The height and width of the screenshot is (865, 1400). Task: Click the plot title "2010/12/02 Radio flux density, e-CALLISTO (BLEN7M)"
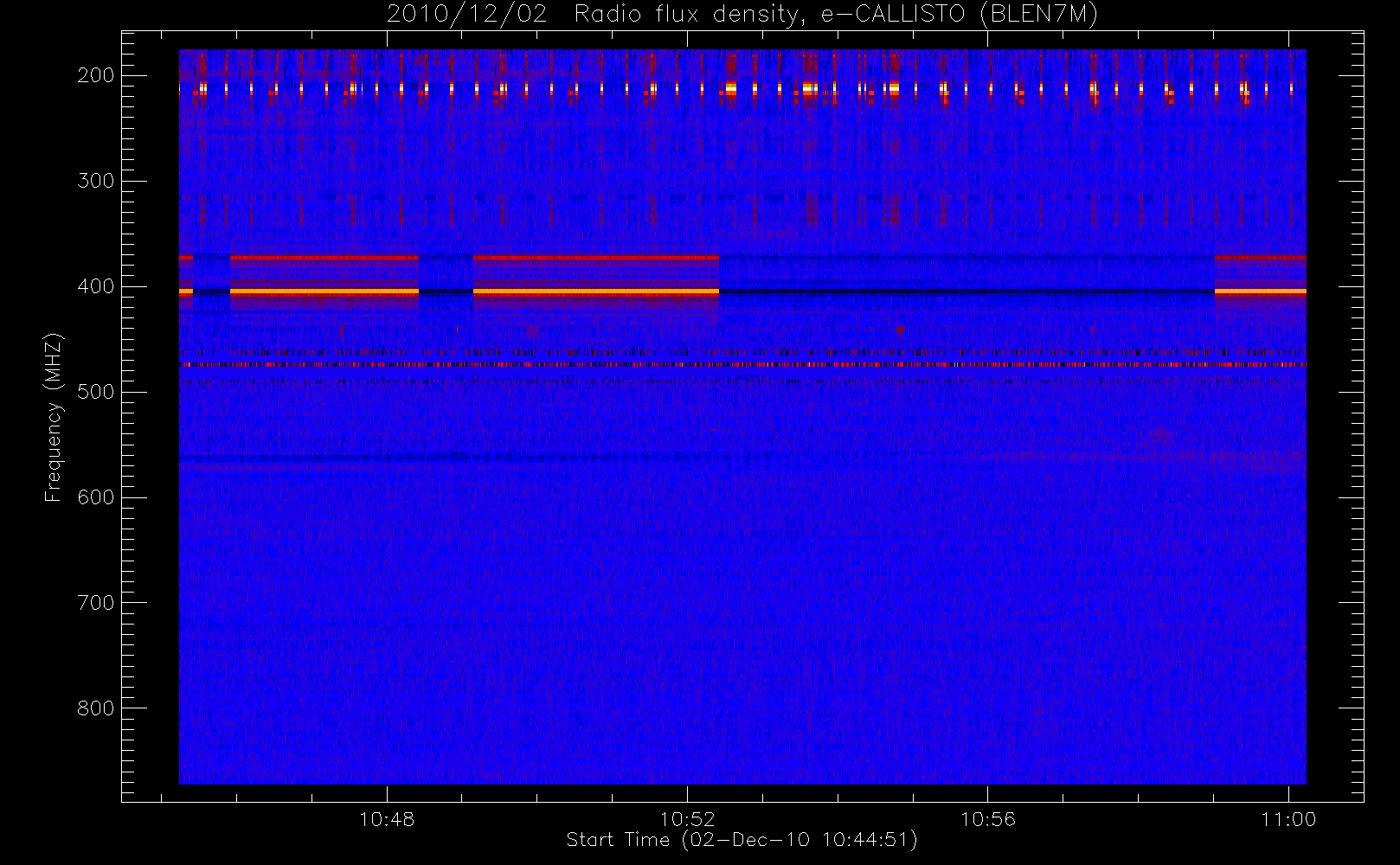742,15
